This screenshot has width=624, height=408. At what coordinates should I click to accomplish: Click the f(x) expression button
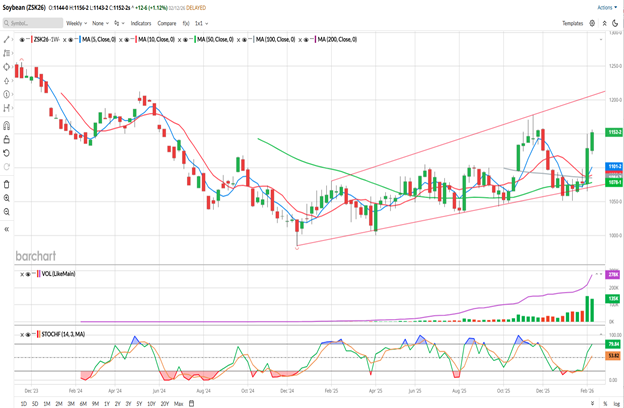[186, 23]
